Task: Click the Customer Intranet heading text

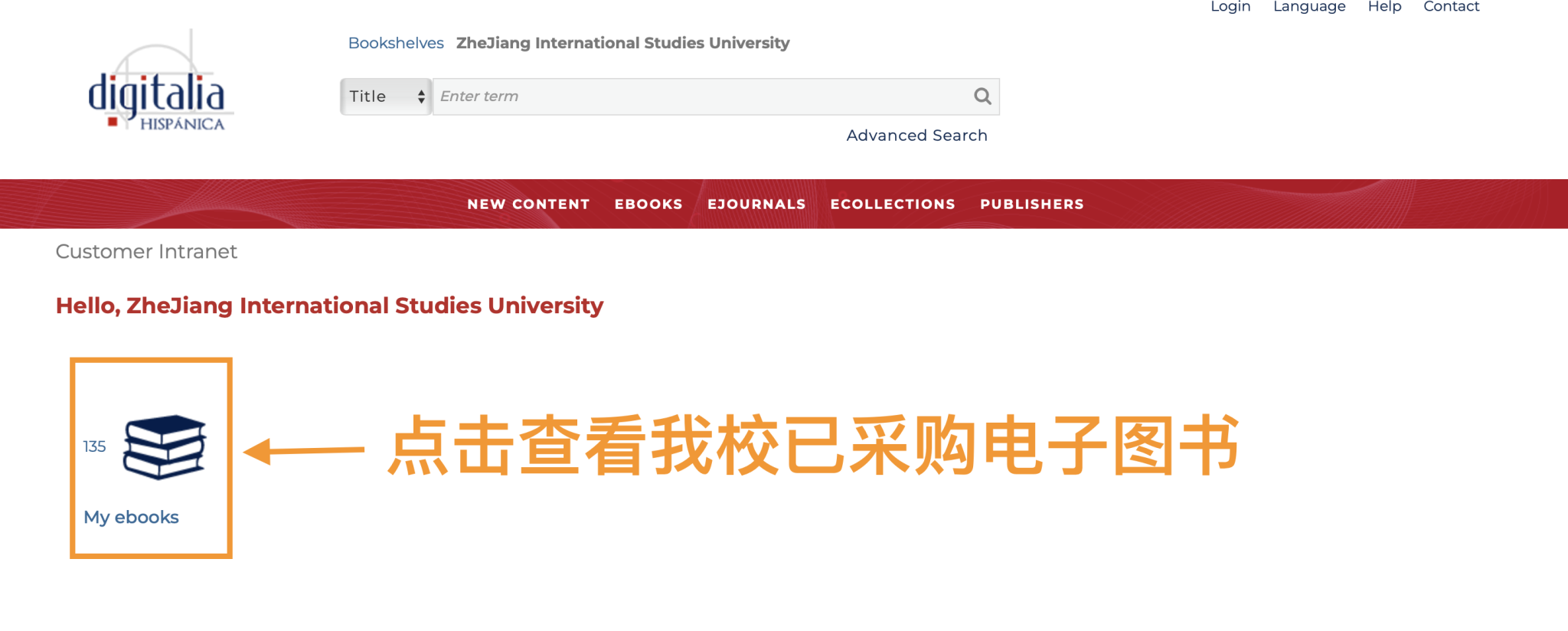Action: [146, 252]
